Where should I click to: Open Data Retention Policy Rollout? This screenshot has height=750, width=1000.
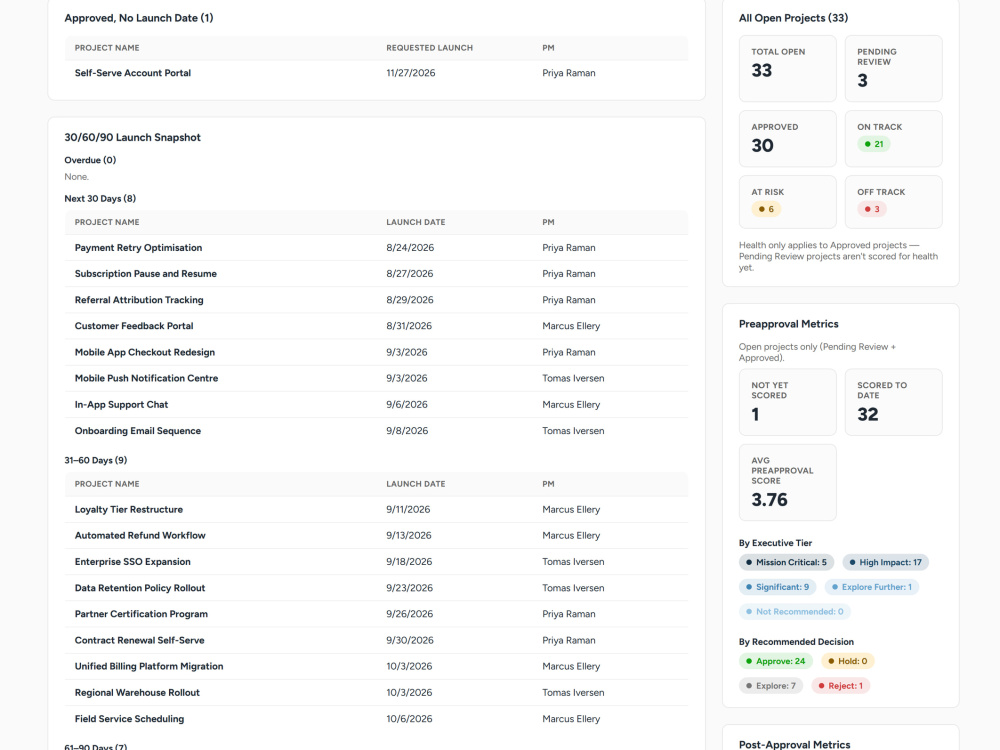pyautogui.click(x=140, y=588)
